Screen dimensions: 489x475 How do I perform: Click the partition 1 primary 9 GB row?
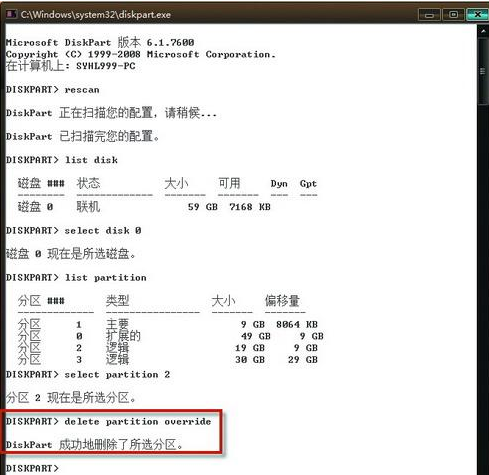point(167,324)
